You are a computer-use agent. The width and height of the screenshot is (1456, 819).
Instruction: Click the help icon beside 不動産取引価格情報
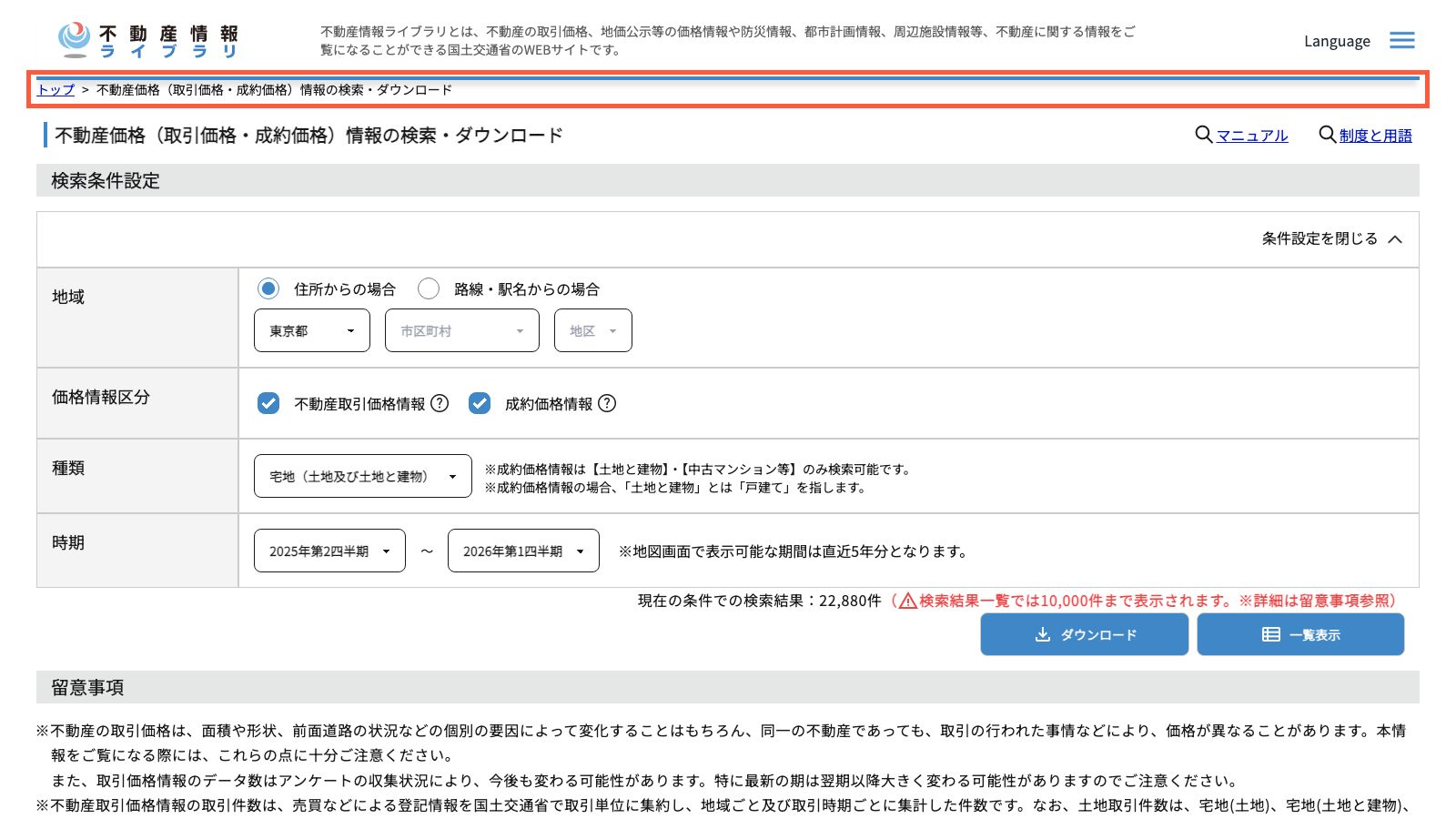440,403
